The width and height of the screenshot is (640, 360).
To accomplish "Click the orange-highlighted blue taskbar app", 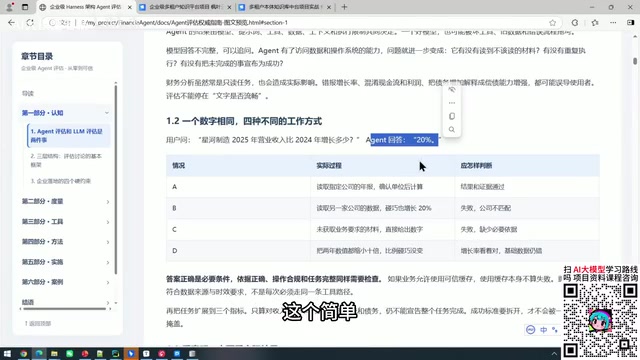I will 131,353.
